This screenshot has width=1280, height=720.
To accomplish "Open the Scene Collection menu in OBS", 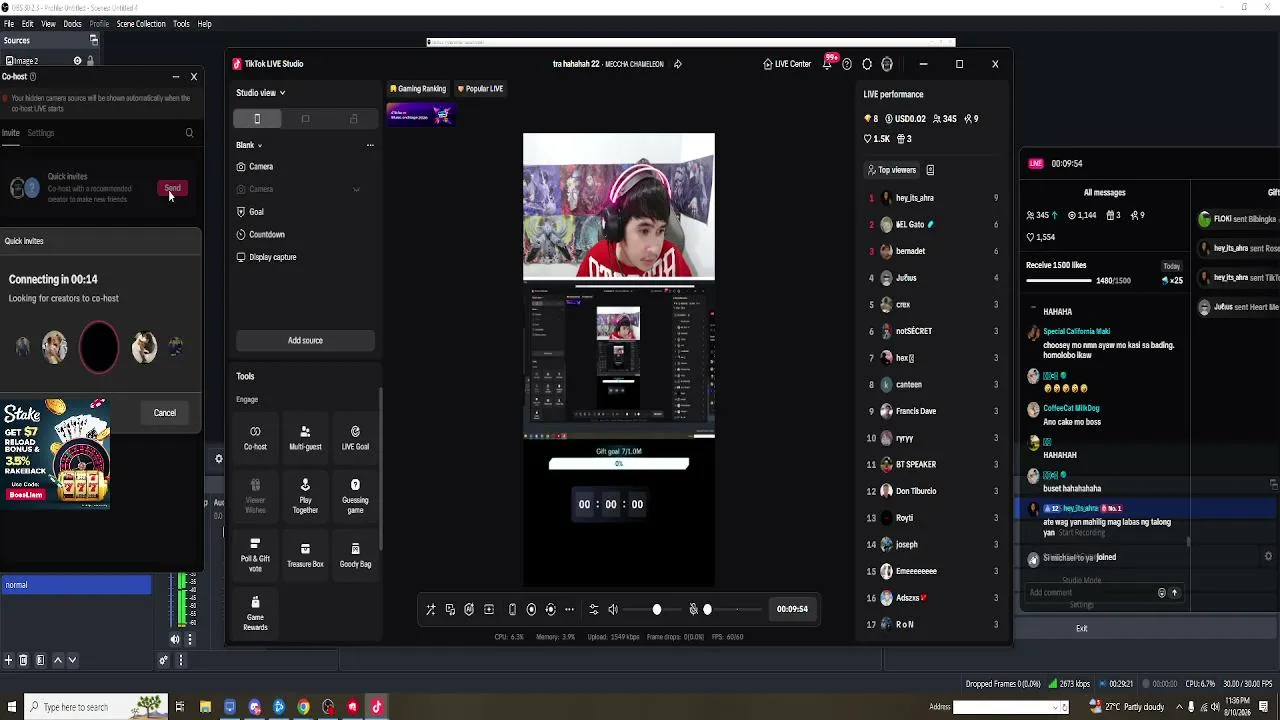I will [x=141, y=24].
